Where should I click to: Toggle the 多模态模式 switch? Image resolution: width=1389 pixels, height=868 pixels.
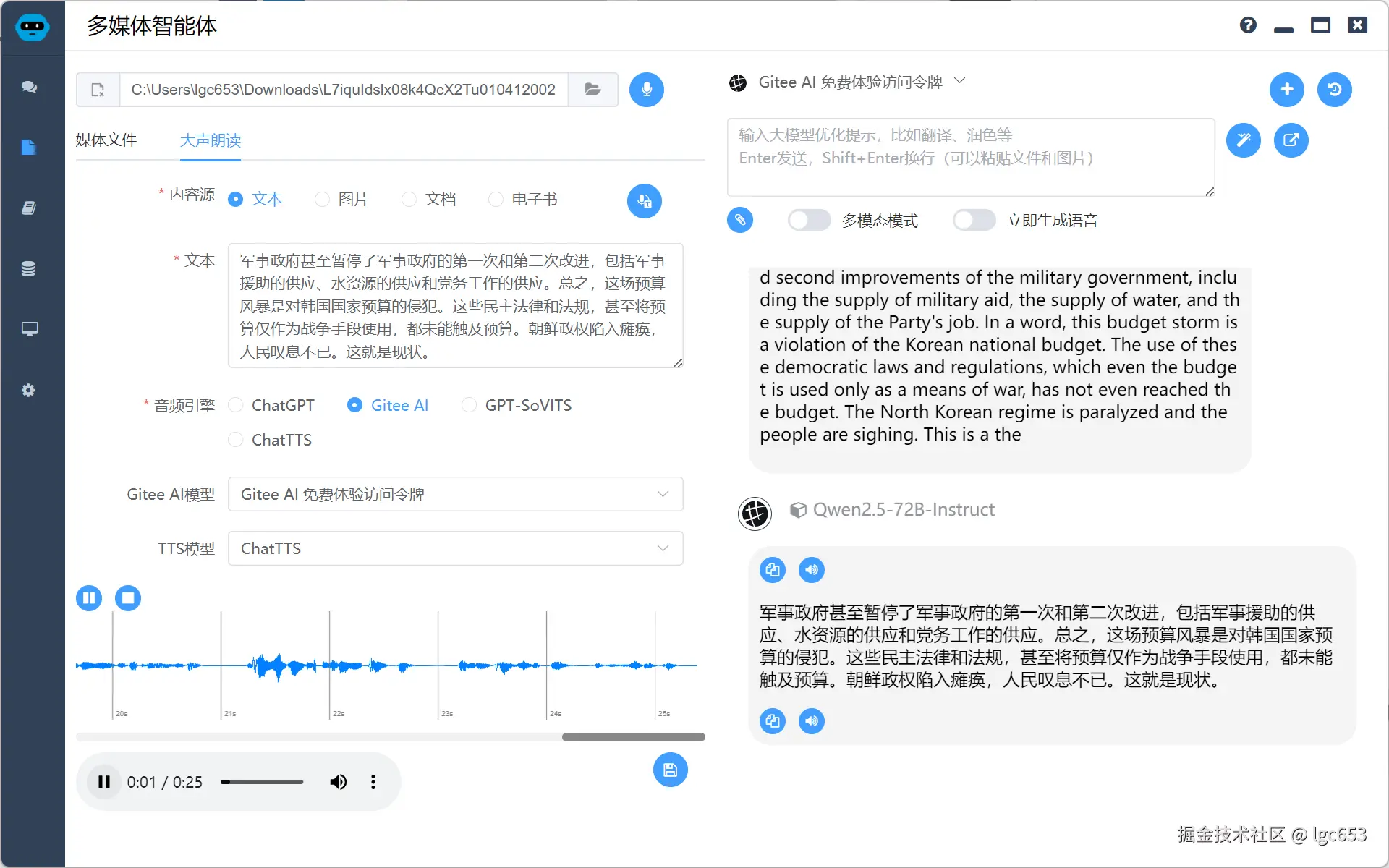809,220
